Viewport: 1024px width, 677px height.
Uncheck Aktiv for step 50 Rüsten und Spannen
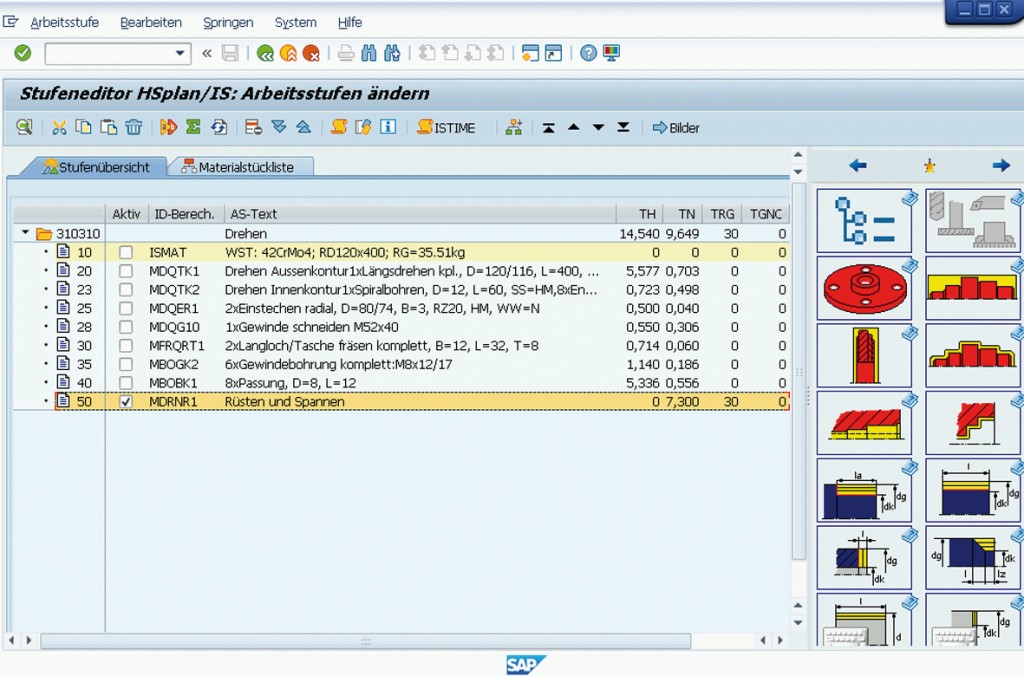[x=126, y=401]
